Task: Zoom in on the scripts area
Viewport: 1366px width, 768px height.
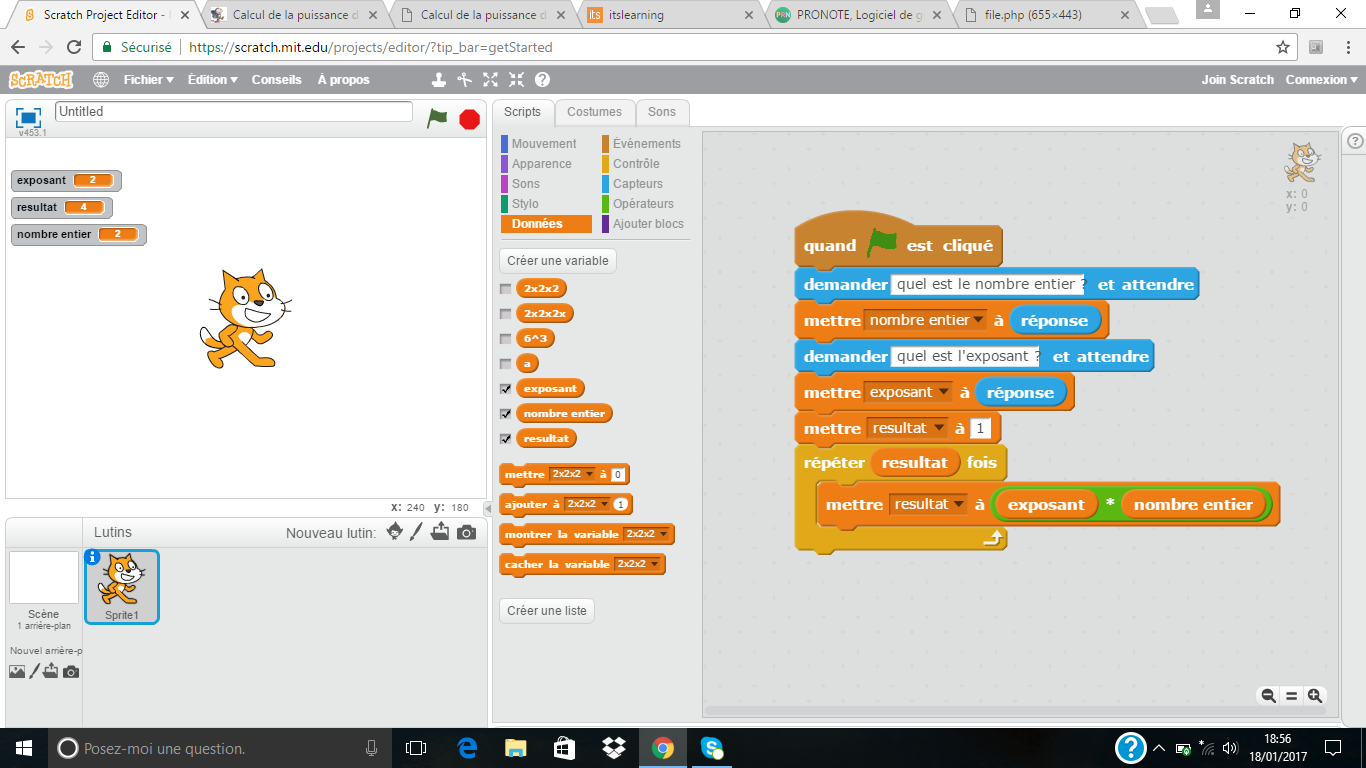Action: 1315,696
